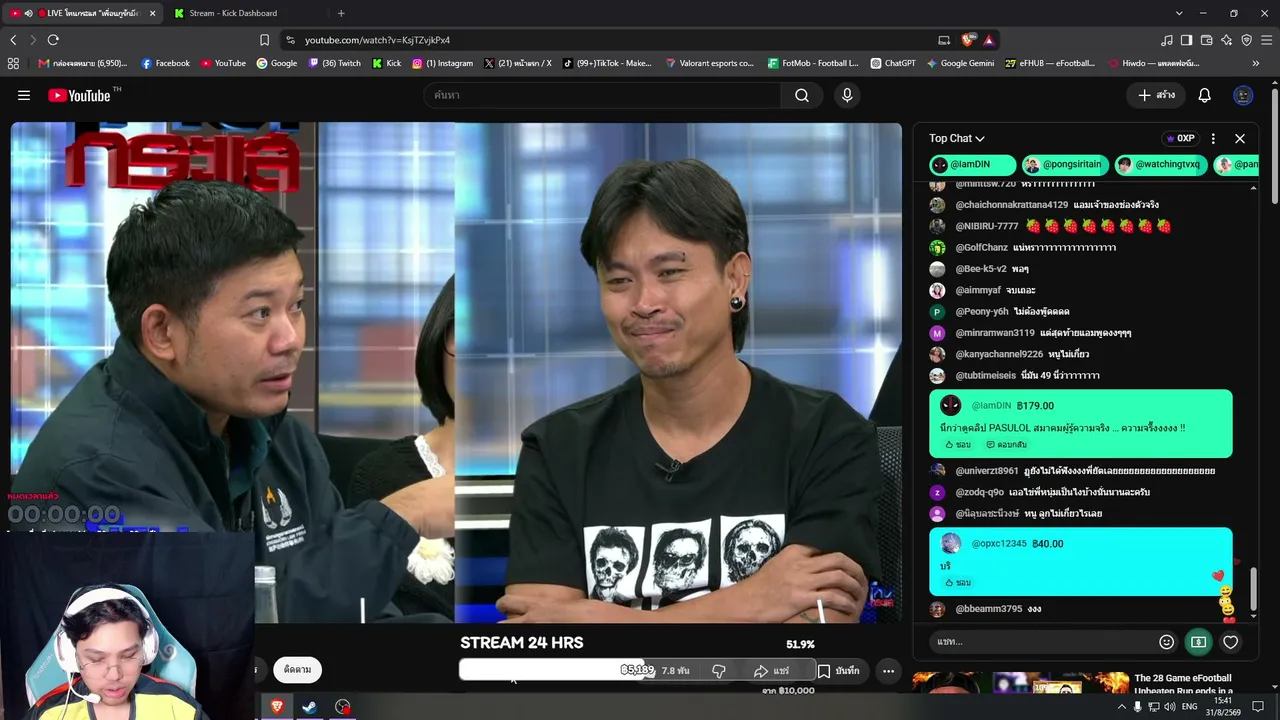The image size is (1280, 720).
Task: Open browser media control music icon
Action: coord(1167,40)
